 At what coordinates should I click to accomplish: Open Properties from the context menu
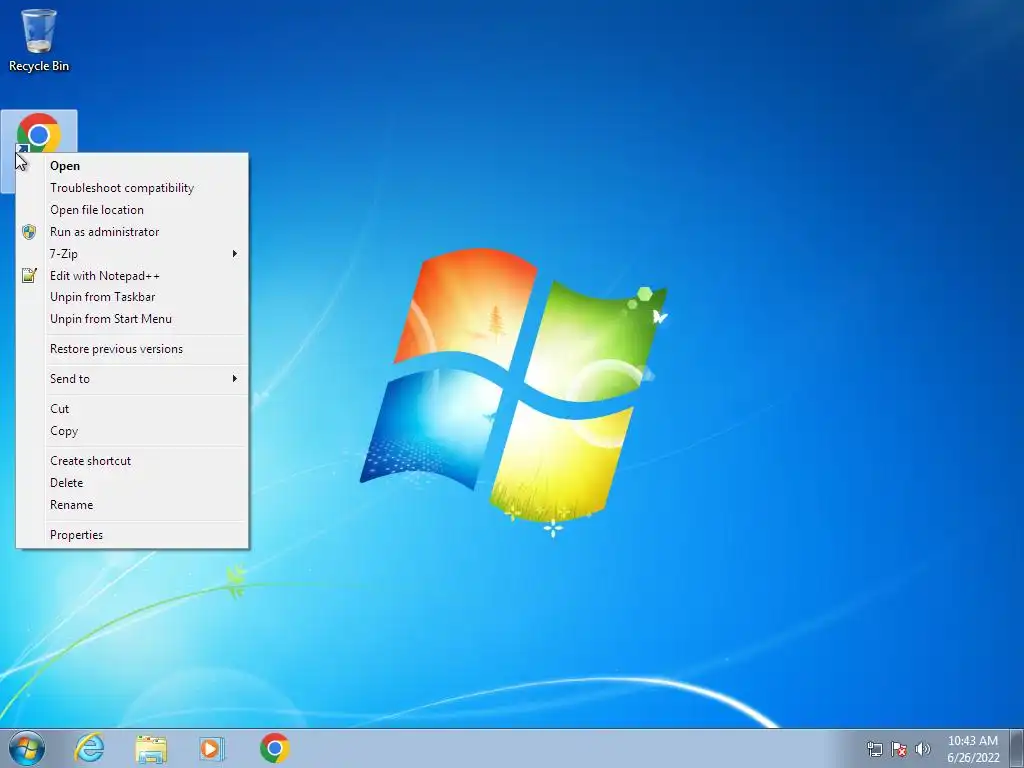(133, 535)
